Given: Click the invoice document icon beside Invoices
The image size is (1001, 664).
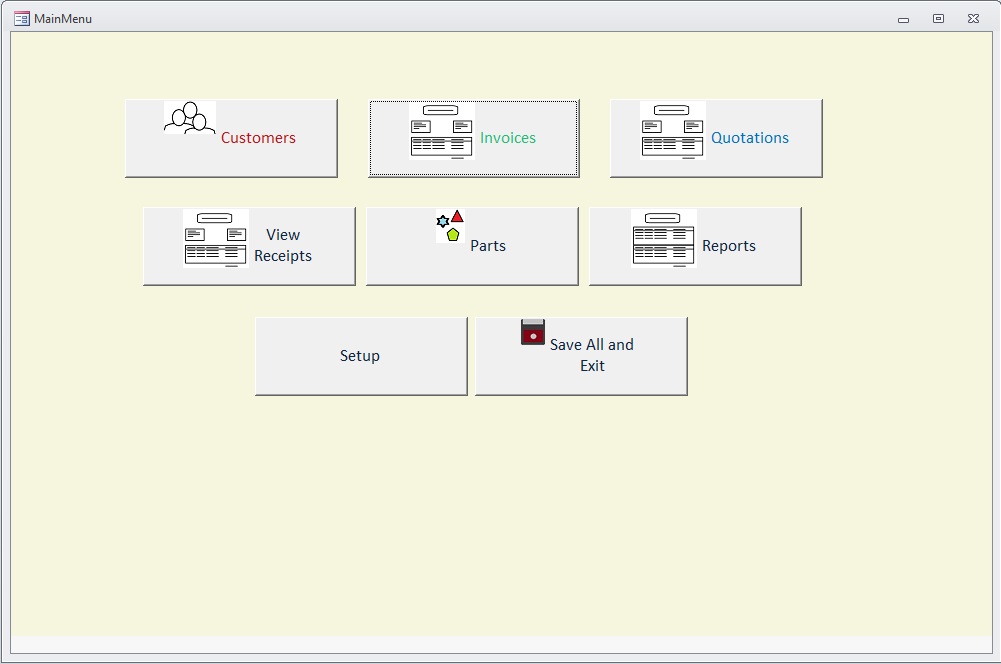Looking at the screenshot, I should [x=441, y=131].
